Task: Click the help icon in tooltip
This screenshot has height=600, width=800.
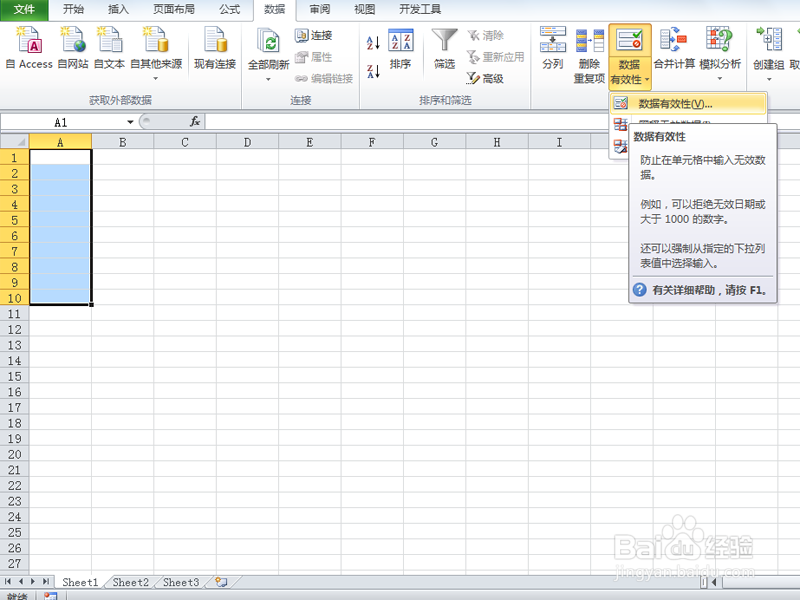Action: point(640,290)
